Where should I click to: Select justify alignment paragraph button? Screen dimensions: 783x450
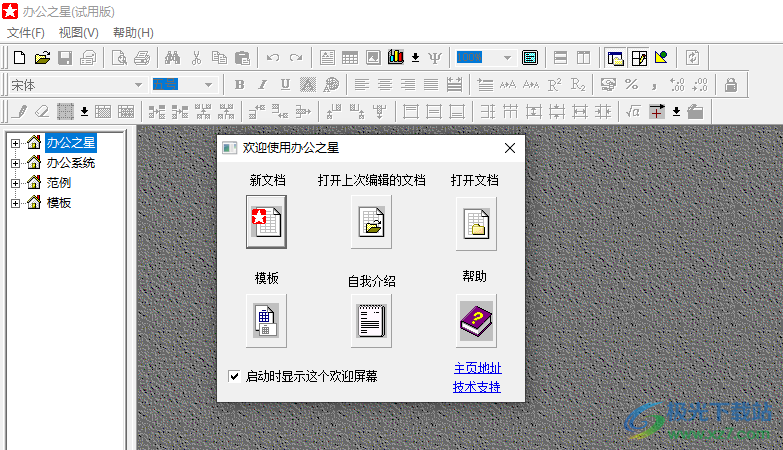(431, 85)
